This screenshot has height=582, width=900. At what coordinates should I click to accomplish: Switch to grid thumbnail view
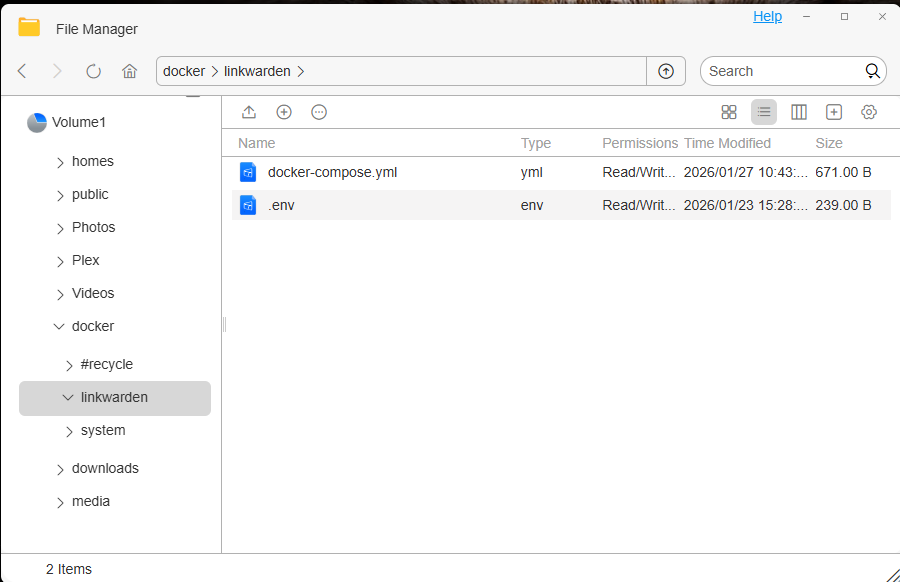(x=729, y=112)
